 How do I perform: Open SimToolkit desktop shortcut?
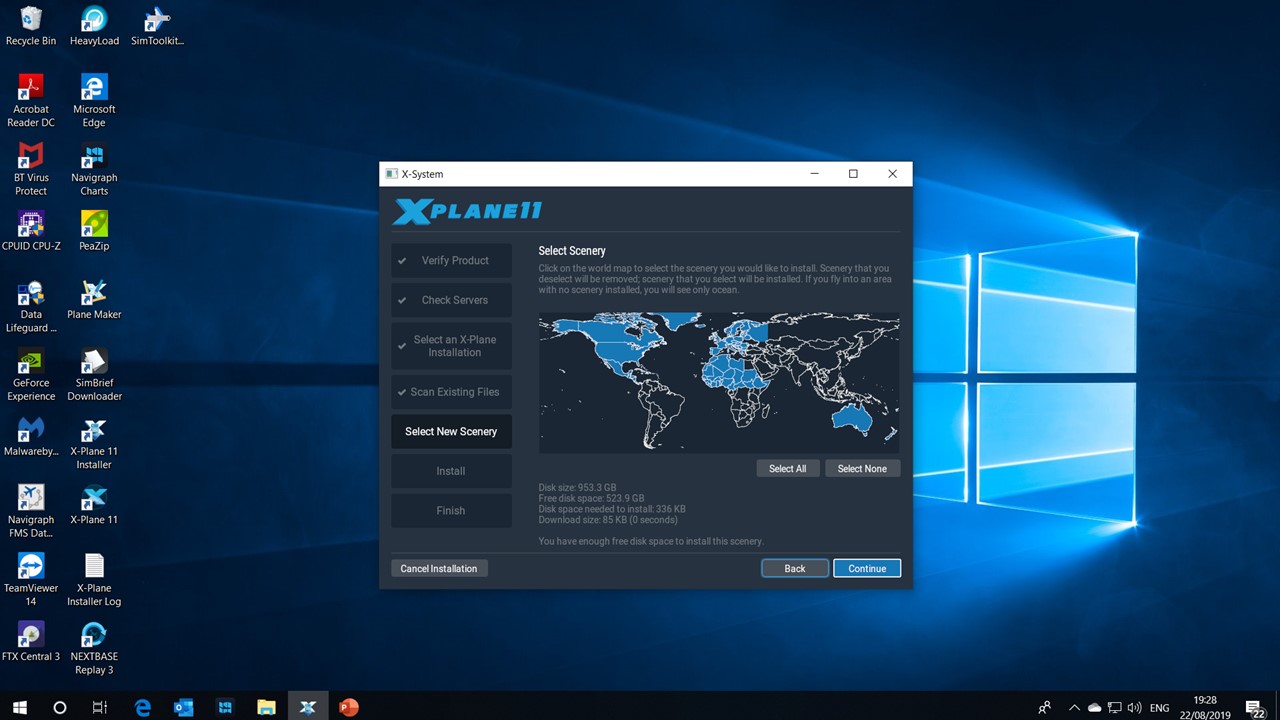157,27
